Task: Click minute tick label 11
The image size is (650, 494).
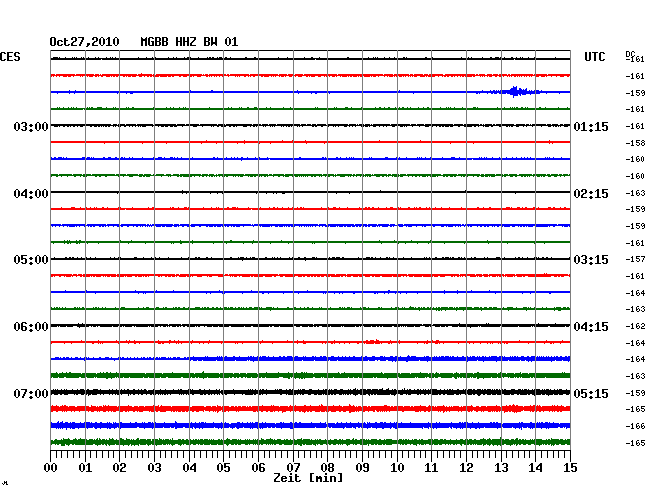Action: click(431, 467)
